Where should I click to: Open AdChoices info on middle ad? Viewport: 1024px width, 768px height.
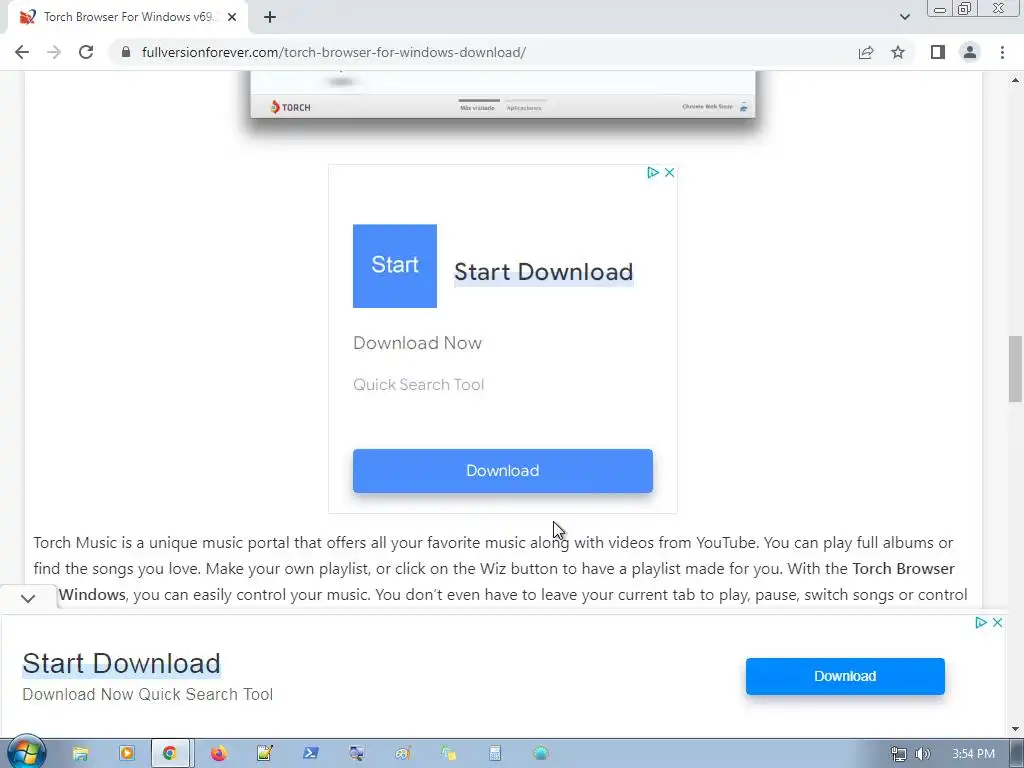(x=652, y=172)
